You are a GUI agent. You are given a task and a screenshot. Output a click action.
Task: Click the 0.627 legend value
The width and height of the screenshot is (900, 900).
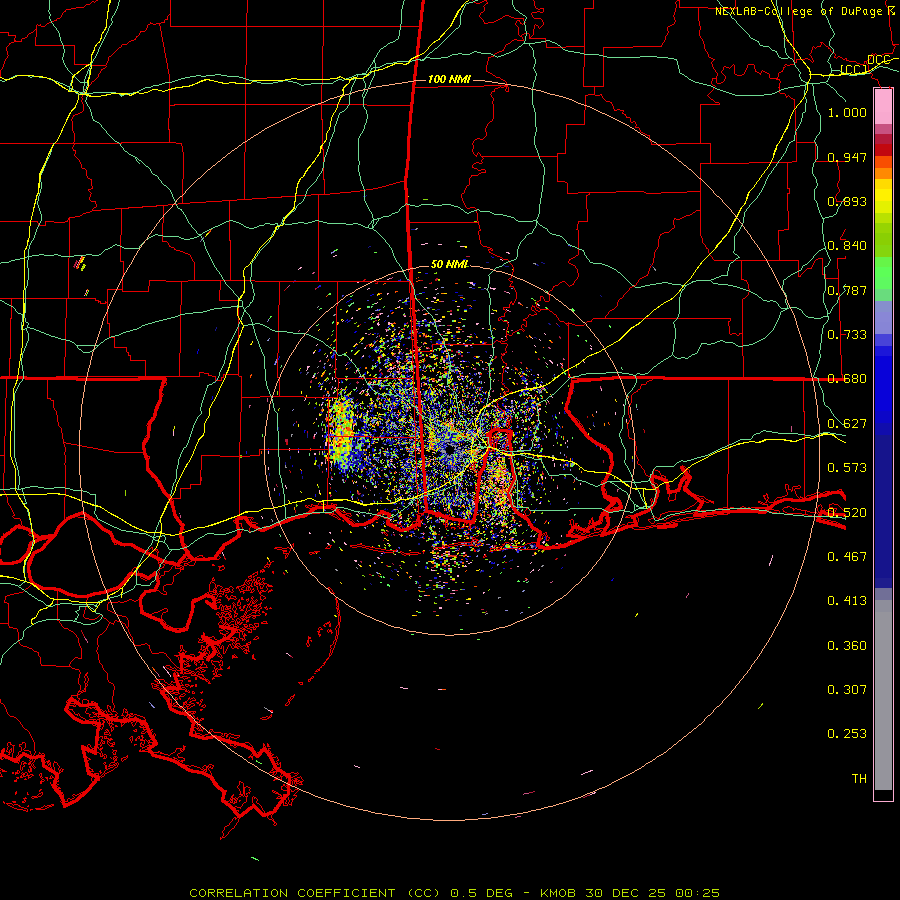coord(847,424)
